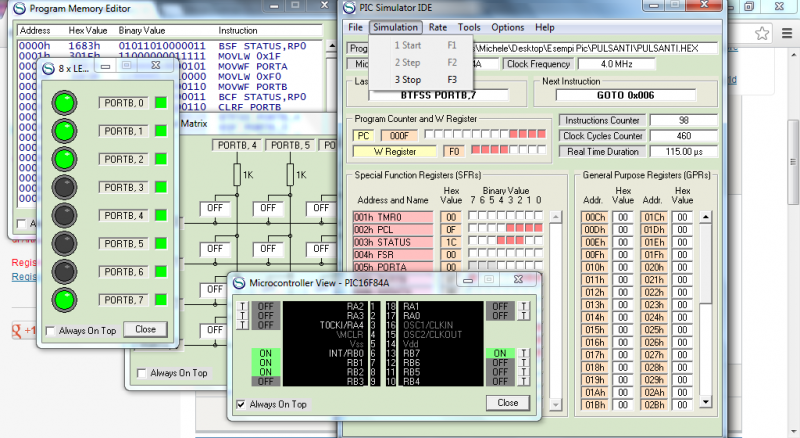Image resolution: width=800 pixels, height=438 pixels.
Task: Select the 002h PCL register row
Action: 393,230
